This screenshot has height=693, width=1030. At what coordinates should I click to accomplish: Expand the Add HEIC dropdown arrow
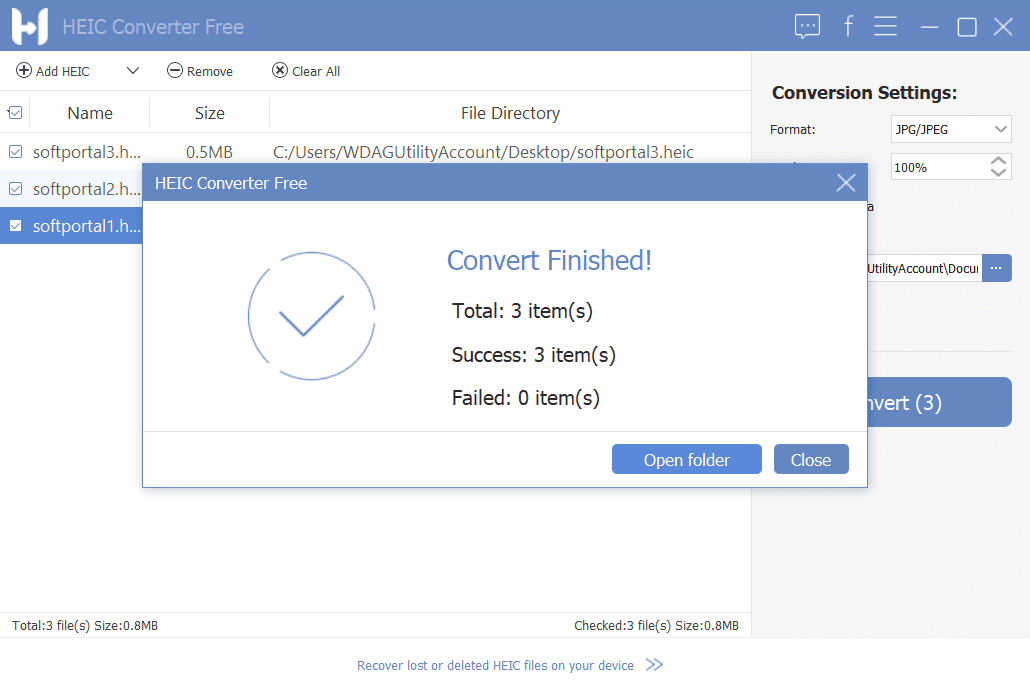(133, 70)
